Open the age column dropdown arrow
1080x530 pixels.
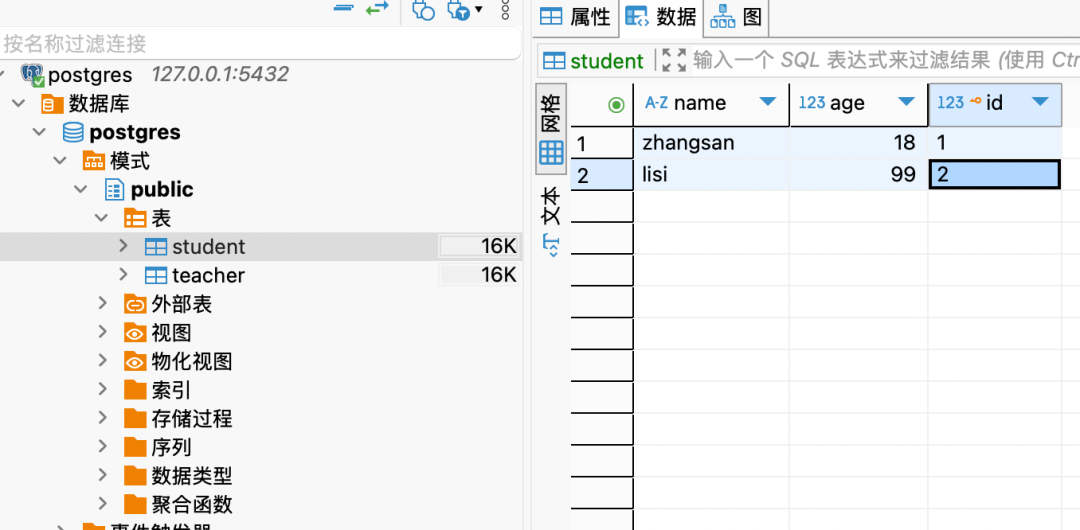click(x=906, y=103)
